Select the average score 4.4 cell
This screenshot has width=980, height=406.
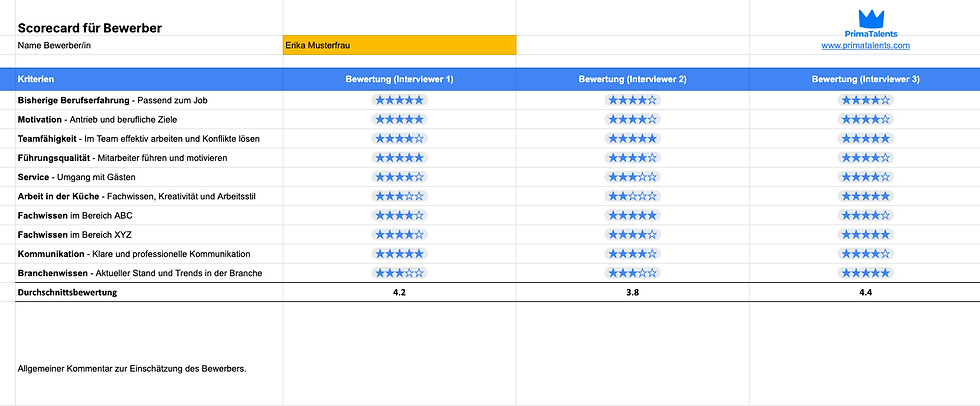(866, 292)
